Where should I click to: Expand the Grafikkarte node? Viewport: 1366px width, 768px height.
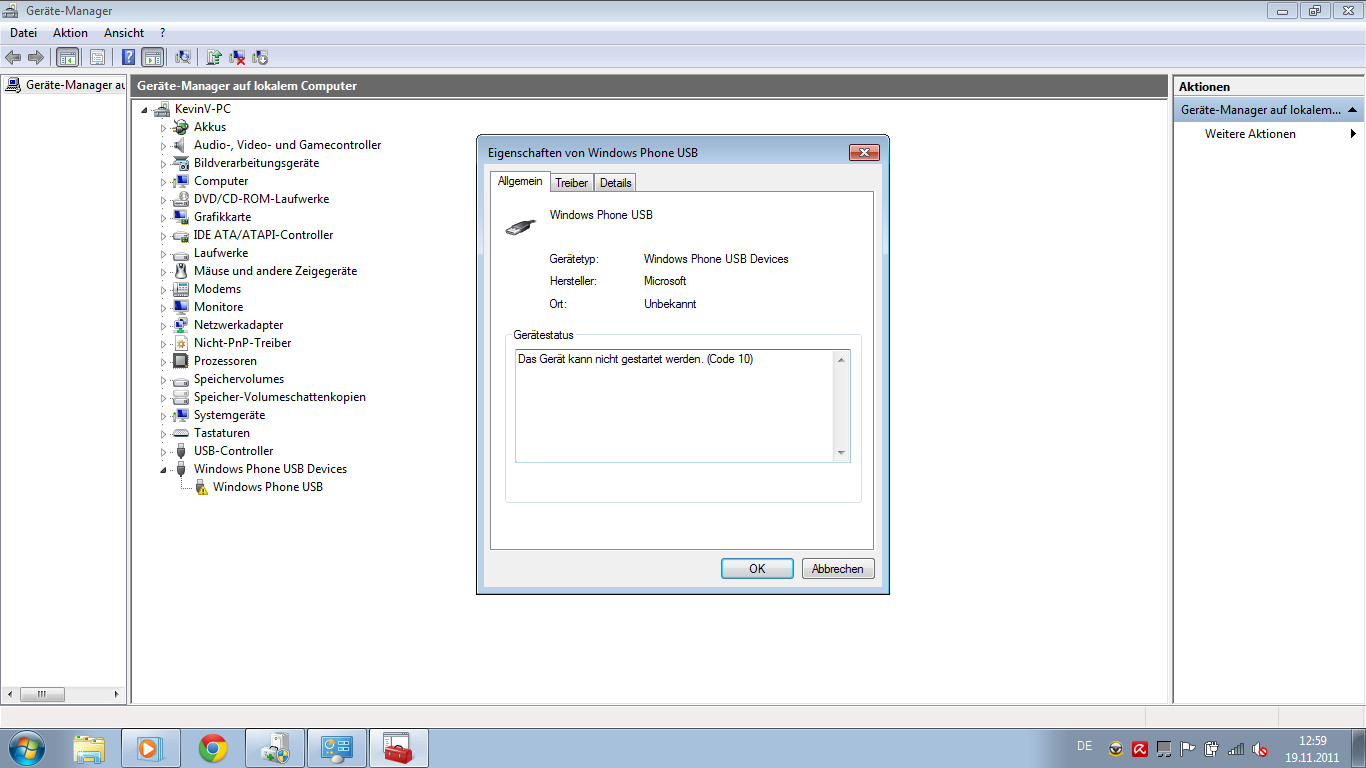tap(163, 217)
